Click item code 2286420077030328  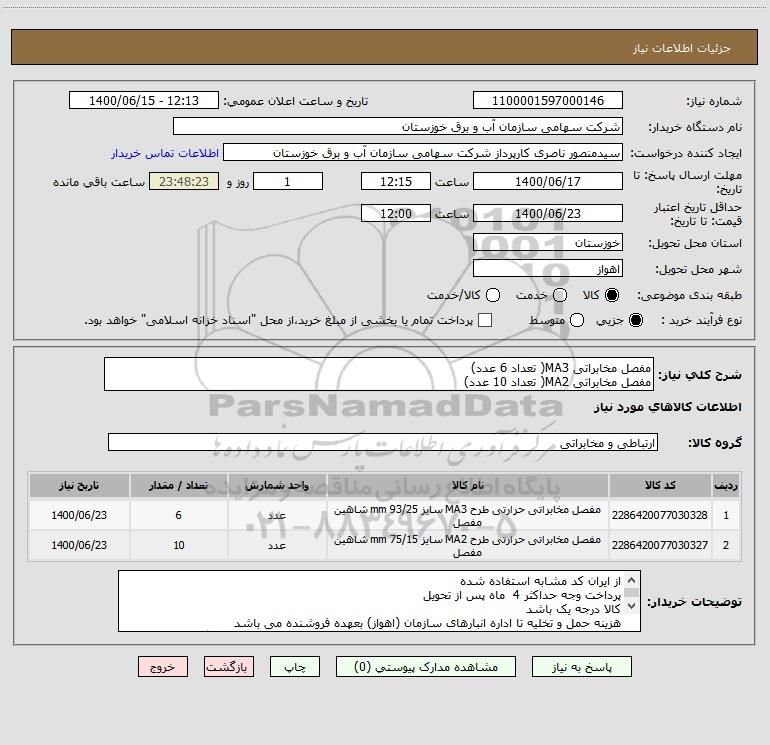[660, 515]
